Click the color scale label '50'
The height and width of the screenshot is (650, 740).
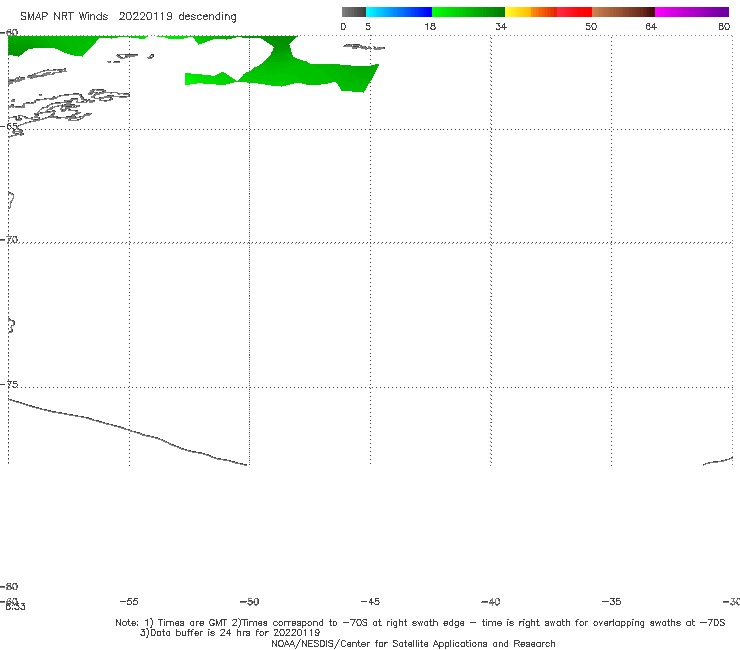(591, 26)
